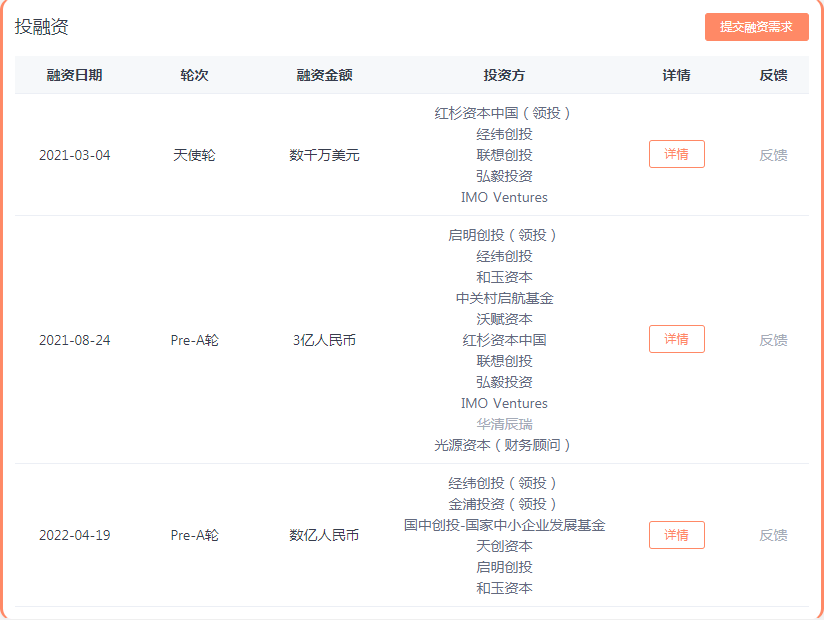
Task: Select the greyed-out 华清辰瑞 investor
Action: pos(504,424)
